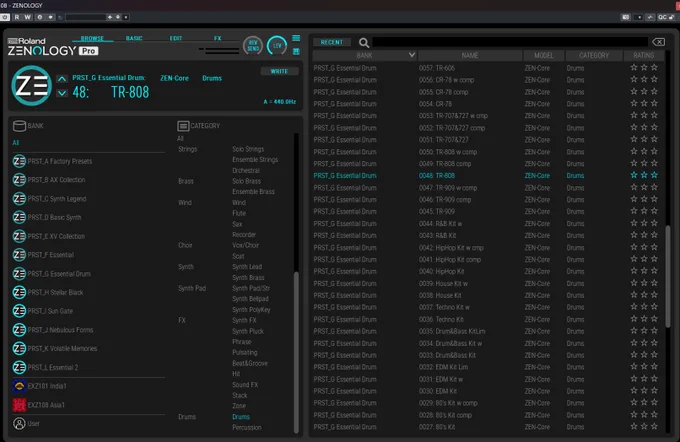Sort by the MODEL column header

point(543,56)
